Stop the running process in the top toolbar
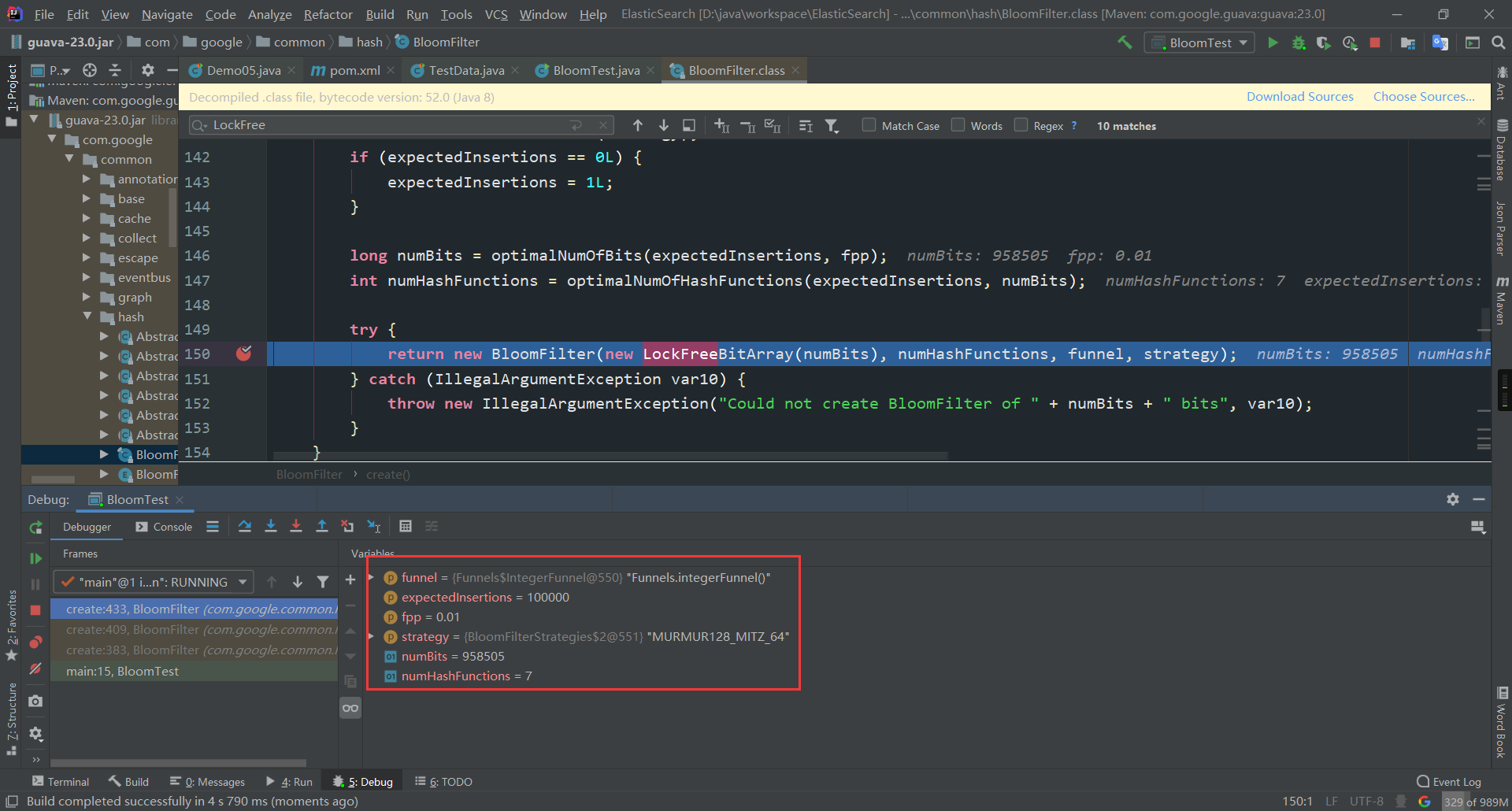This screenshot has height=811, width=1512. [1375, 43]
